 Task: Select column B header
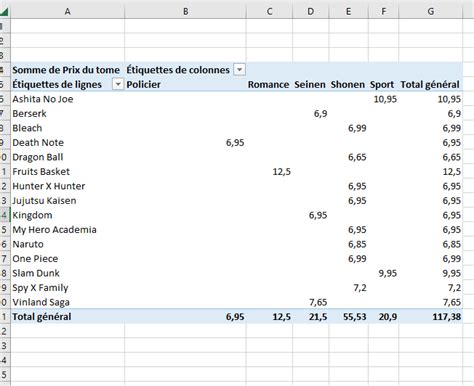click(185, 12)
